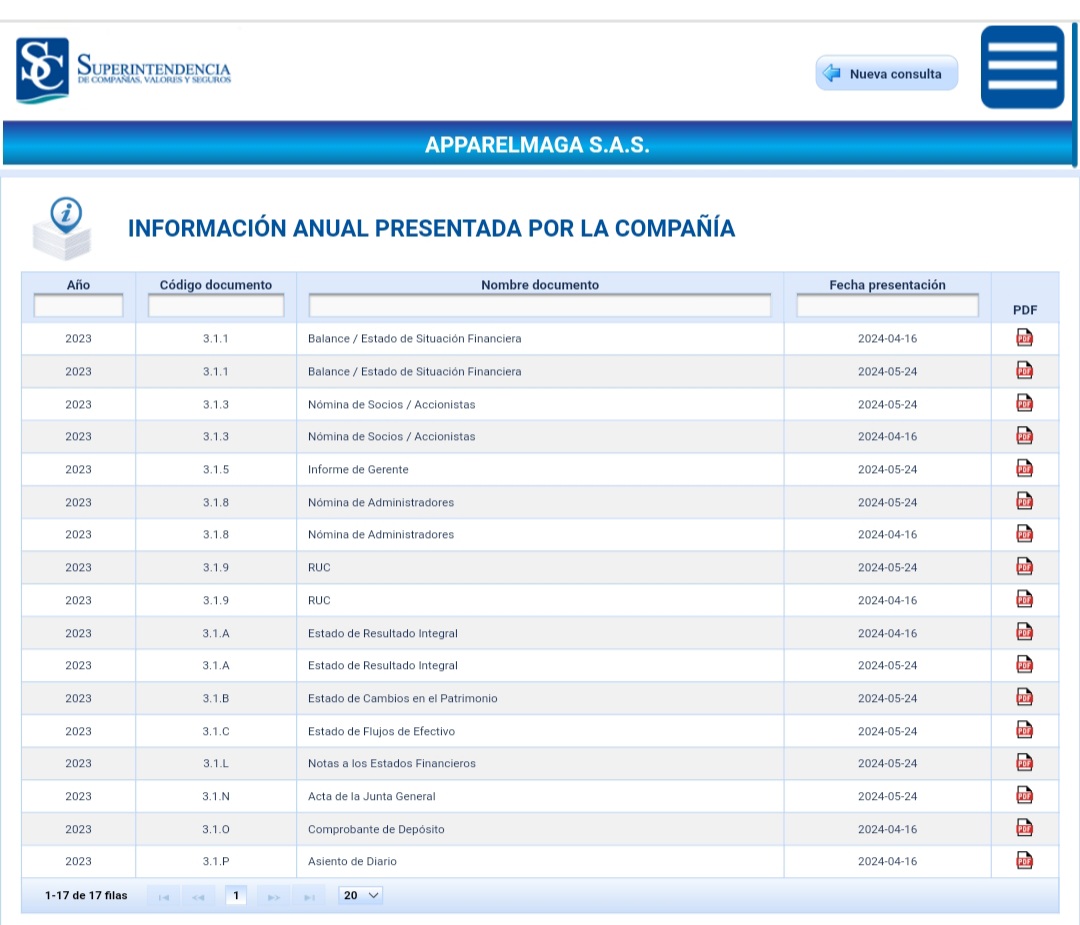Sort by the Año column header

79,284
